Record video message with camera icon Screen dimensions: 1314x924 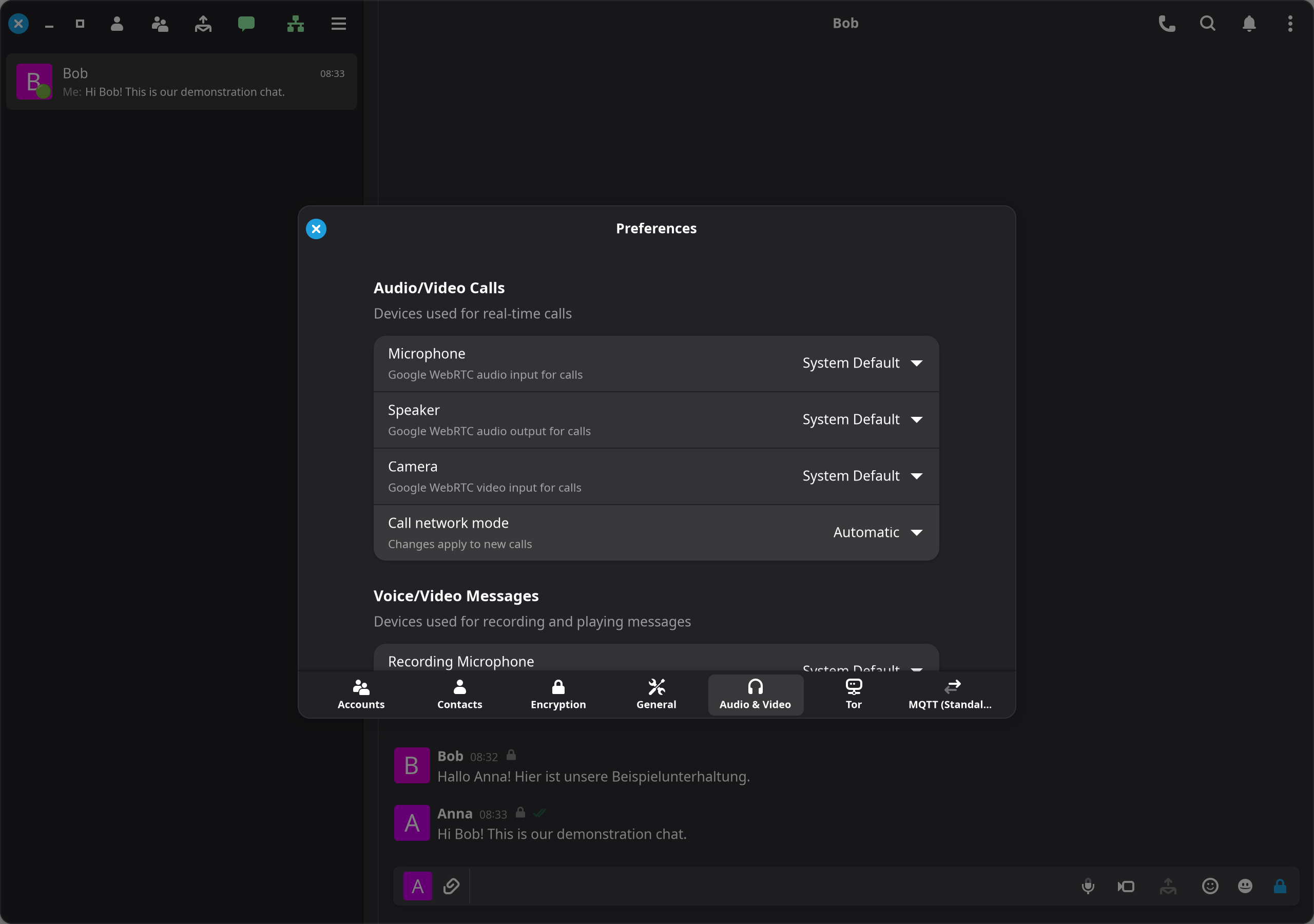tap(1126, 886)
